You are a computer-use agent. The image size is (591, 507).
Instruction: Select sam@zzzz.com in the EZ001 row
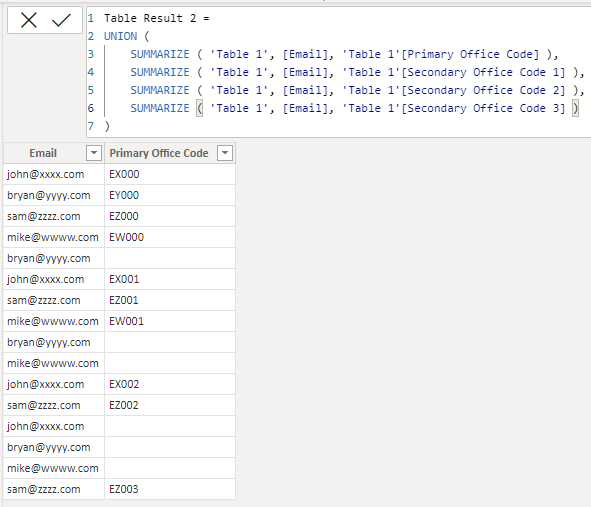pos(54,300)
